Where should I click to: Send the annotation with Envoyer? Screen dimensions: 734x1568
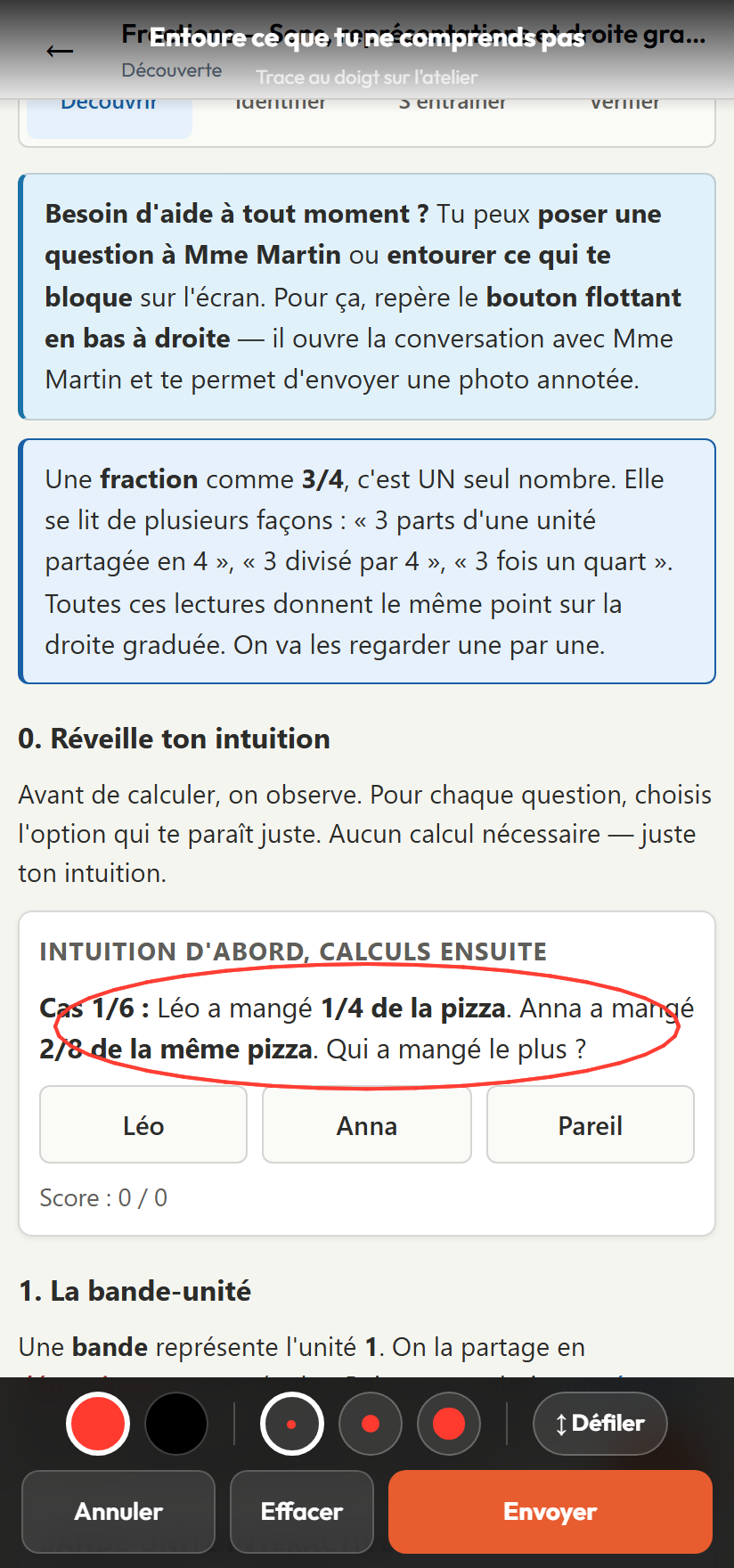550,1512
